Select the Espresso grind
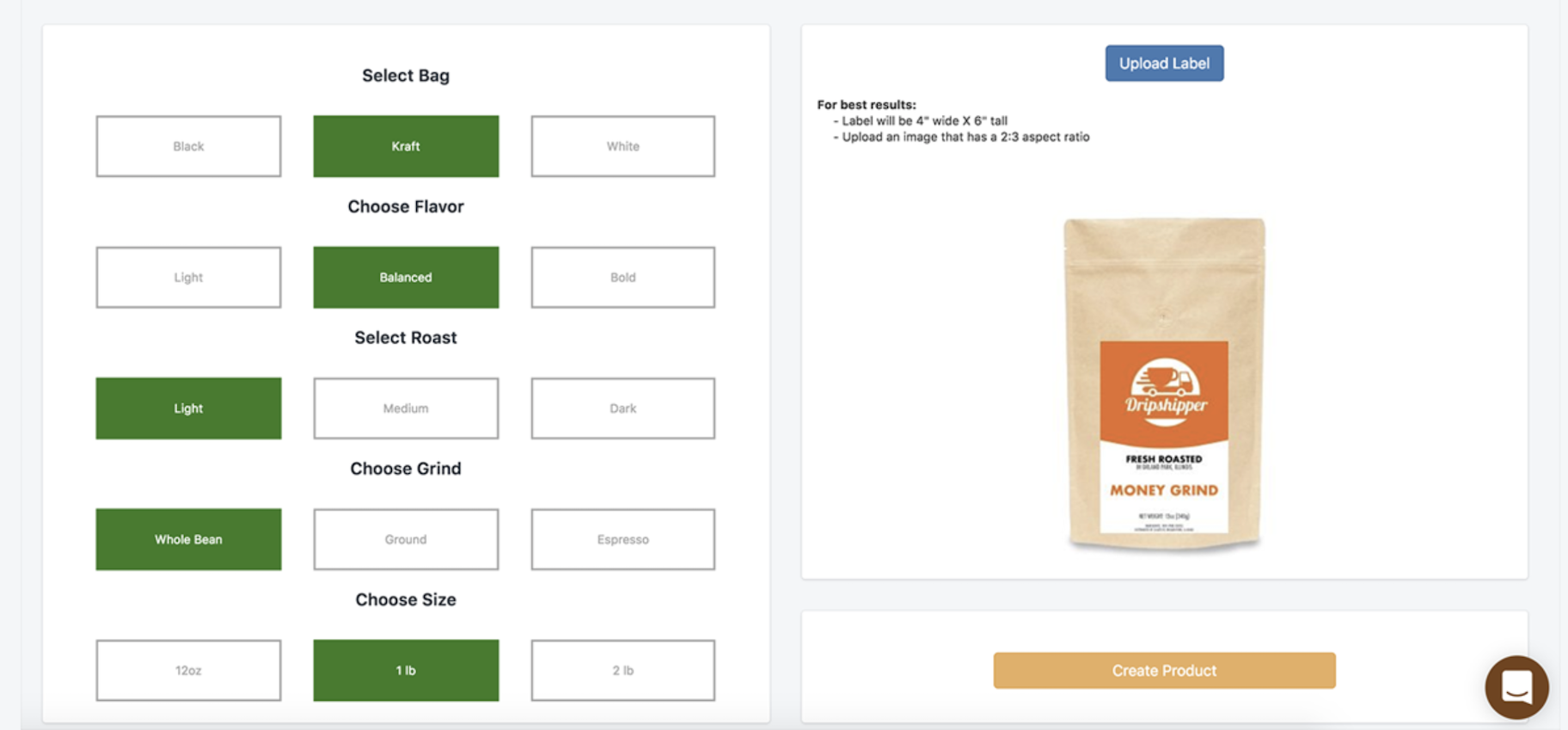1568x730 pixels. pyautogui.click(x=622, y=539)
